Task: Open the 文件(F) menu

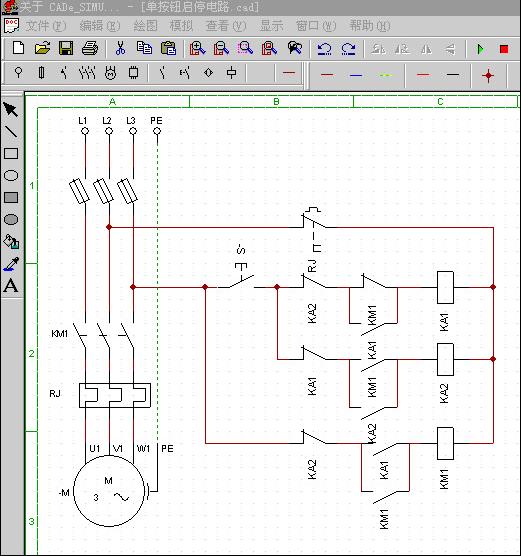Action: pyautogui.click(x=46, y=26)
